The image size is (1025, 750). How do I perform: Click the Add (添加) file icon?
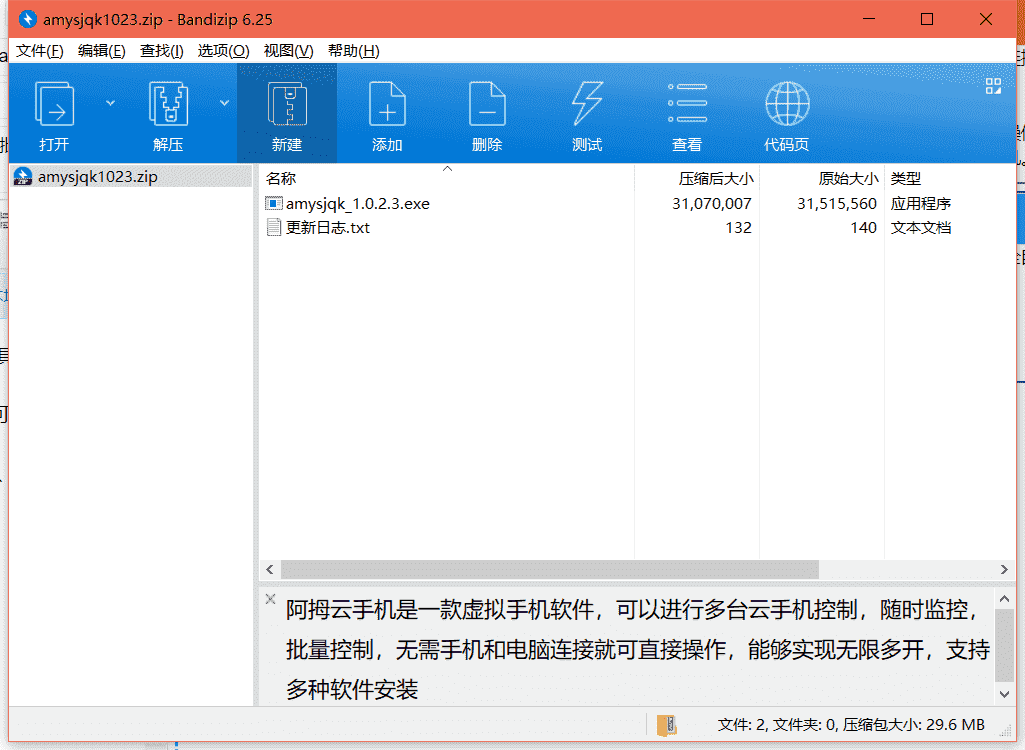(387, 104)
